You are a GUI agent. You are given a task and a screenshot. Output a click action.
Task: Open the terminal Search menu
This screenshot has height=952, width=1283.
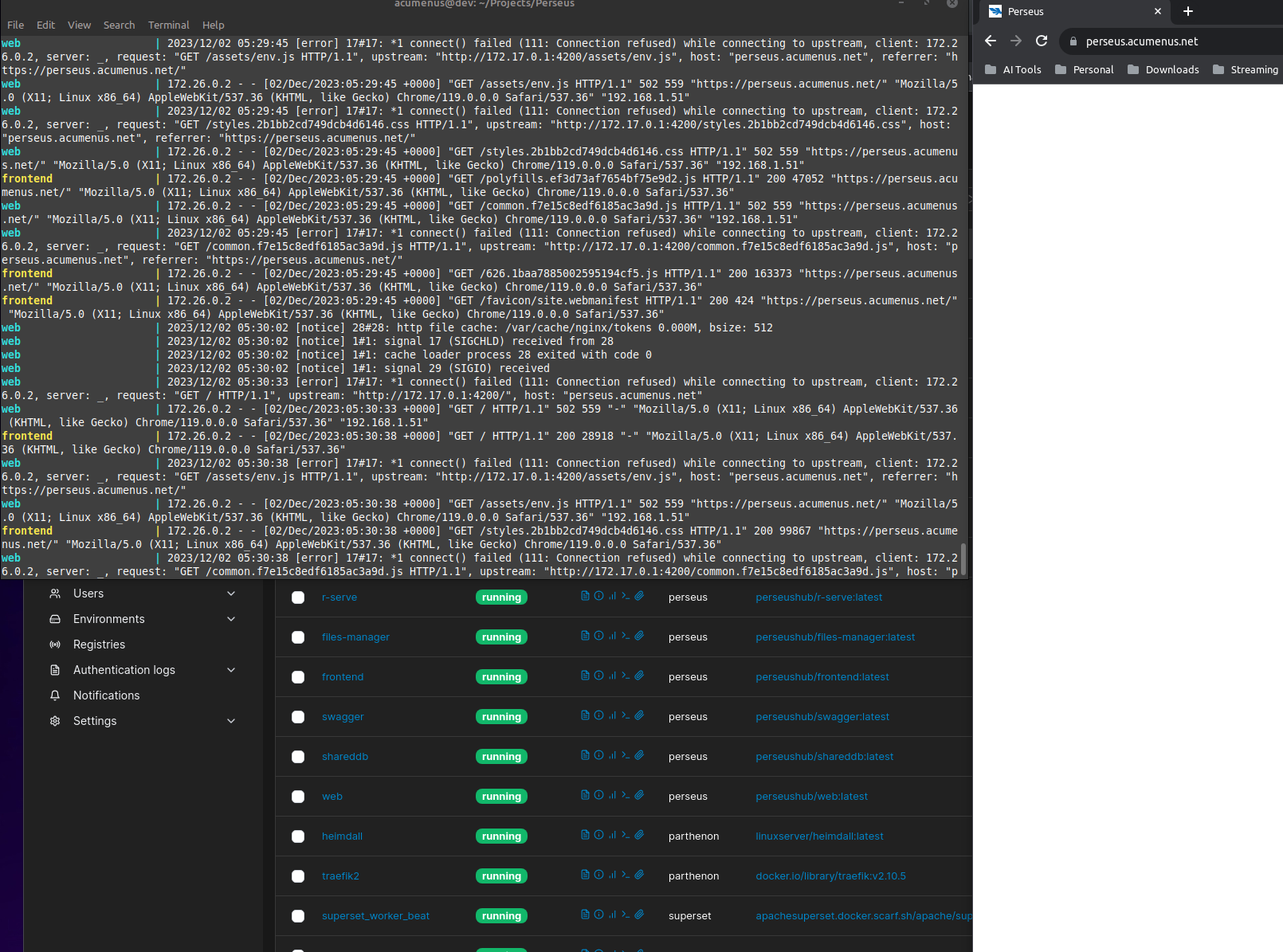pyautogui.click(x=119, y=25)
